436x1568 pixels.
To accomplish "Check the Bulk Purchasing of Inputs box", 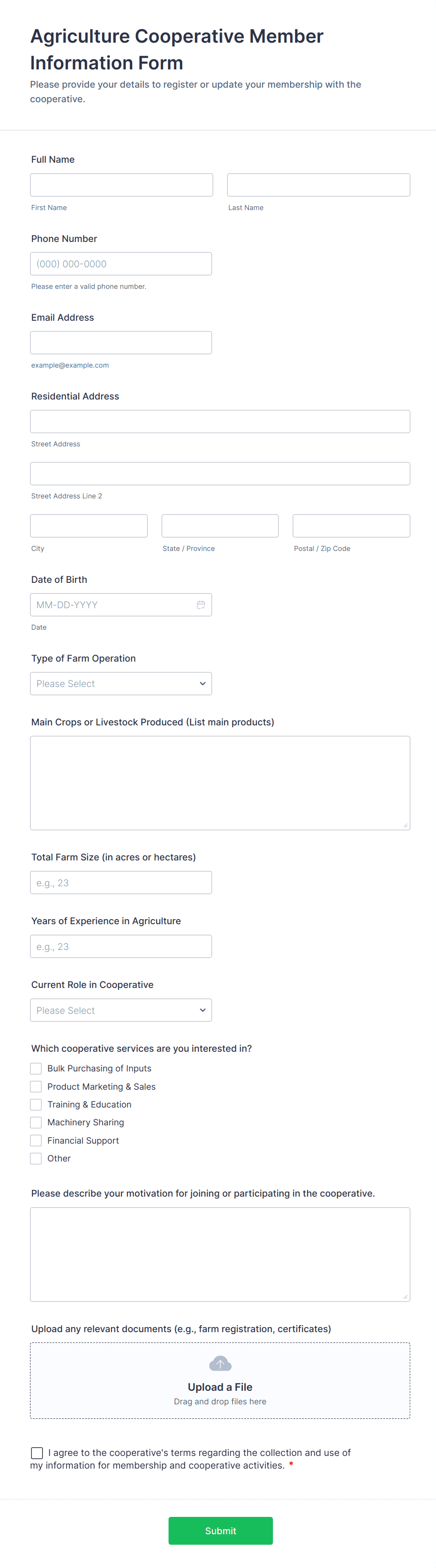I will 36,1068.
